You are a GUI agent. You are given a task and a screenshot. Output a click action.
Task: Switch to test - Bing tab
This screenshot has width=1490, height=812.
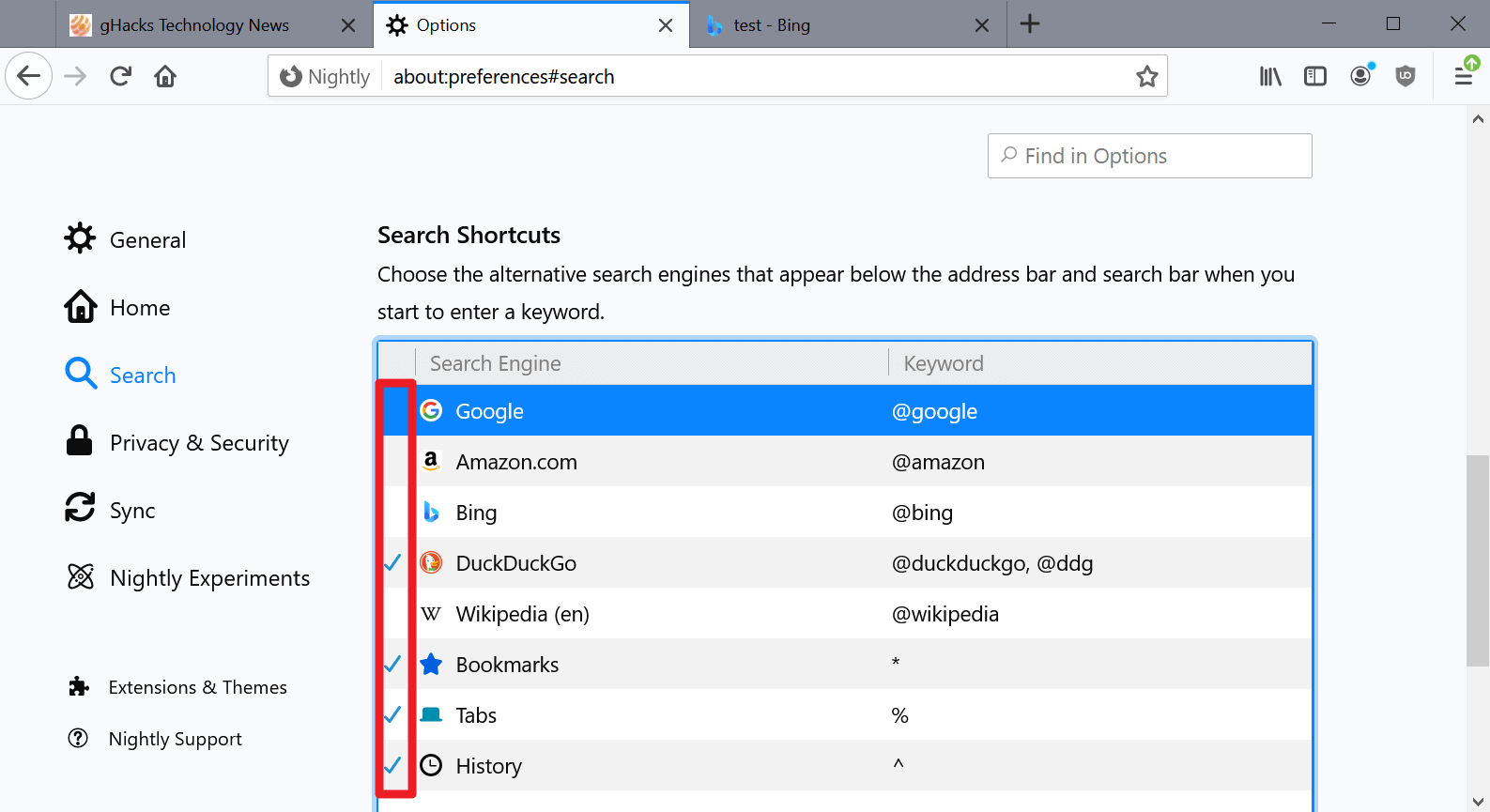[x=849, y=25]
